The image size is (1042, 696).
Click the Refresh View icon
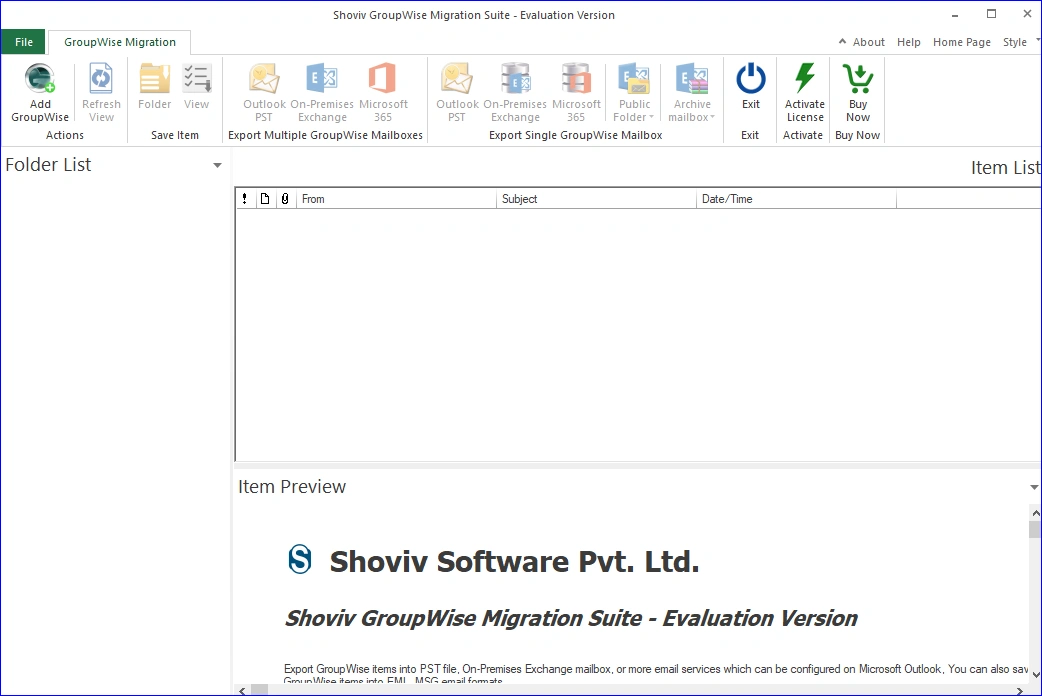101,78
